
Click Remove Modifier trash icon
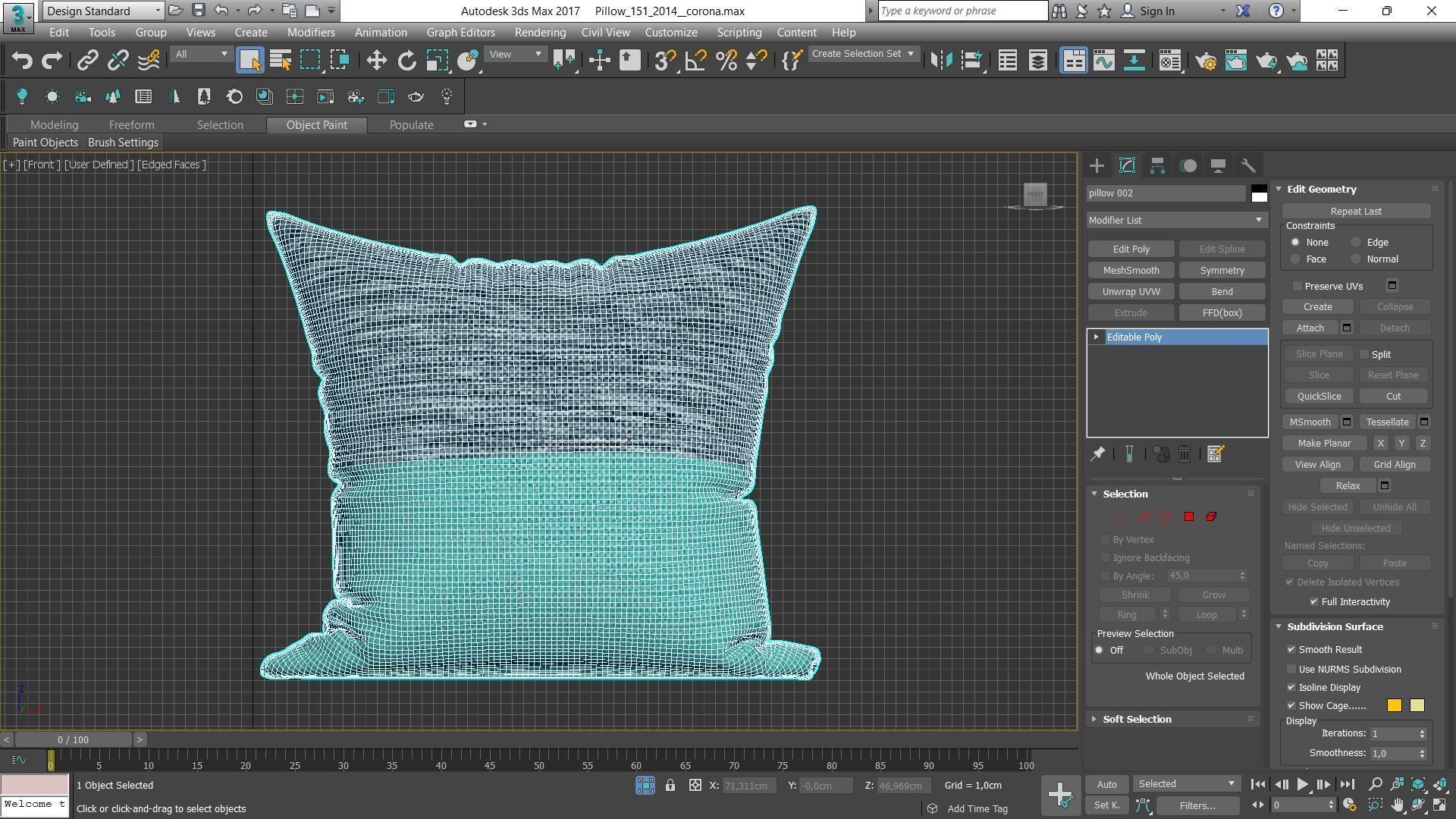[1185, 454]
